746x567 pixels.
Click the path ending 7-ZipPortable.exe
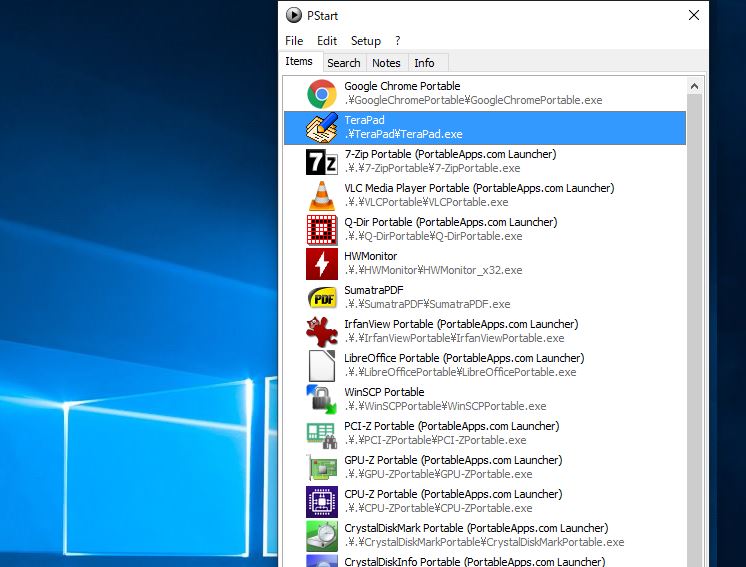click(x=432, y=168)
